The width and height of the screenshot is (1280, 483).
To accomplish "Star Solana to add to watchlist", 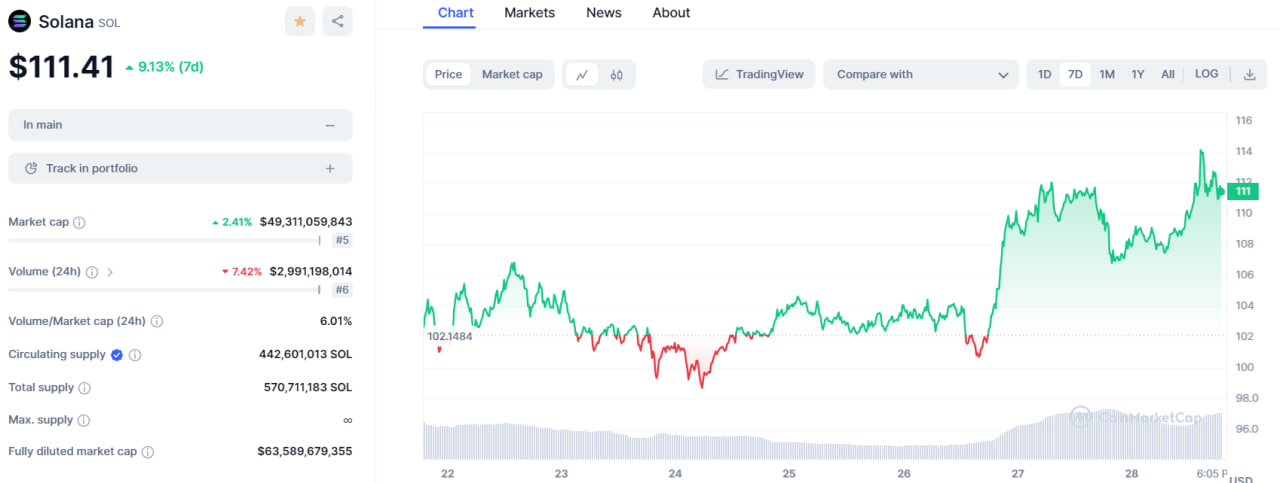I will click(299, 21).
